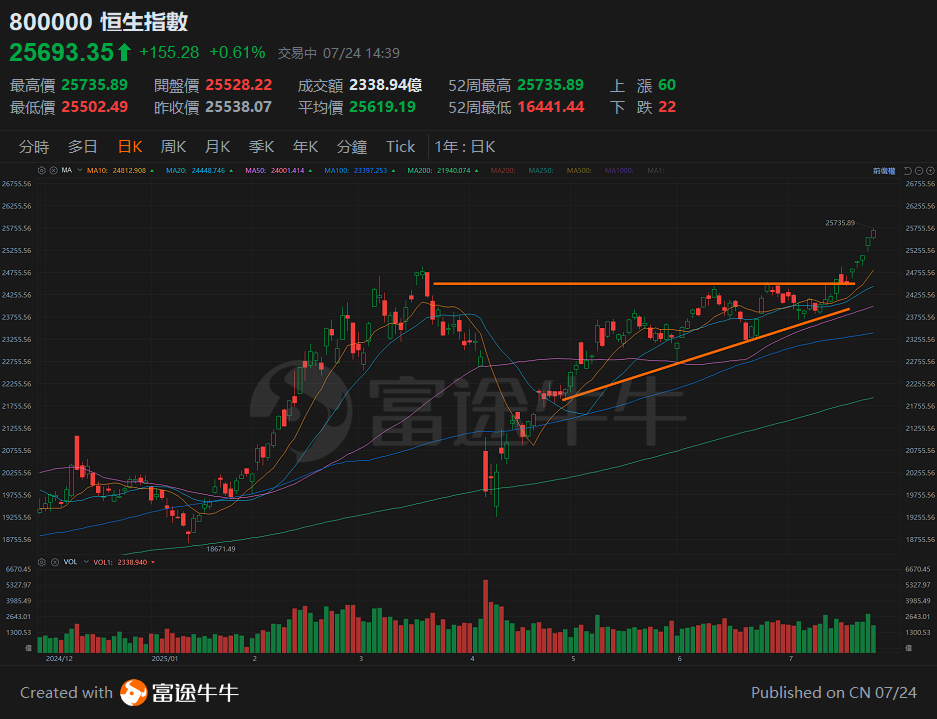Hide moving averages via the eye icon
Screen dimensions: 937x719
coord(54,170)
